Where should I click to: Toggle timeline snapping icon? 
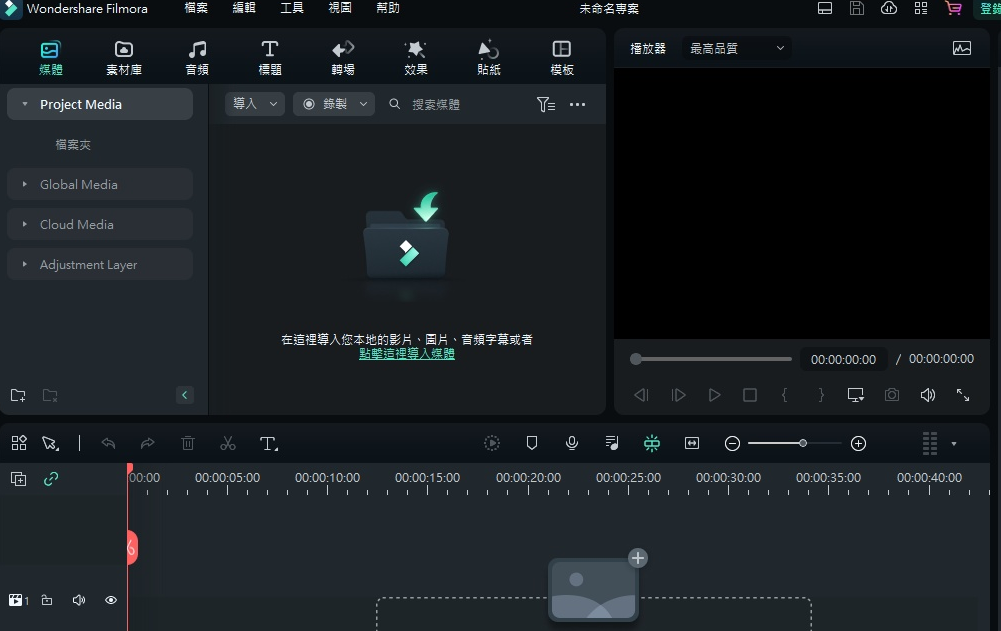point(652,443)
